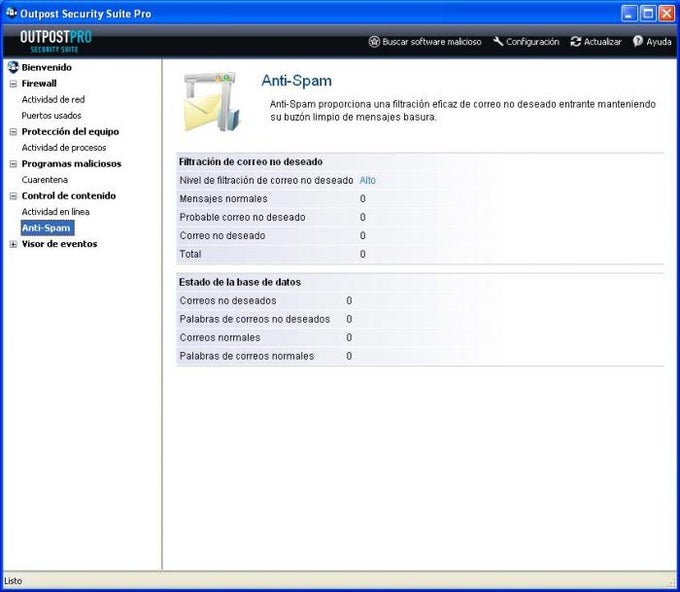The image size is (680, 592).
Task: Collapse the Control de contenido node
Action: 13,196
